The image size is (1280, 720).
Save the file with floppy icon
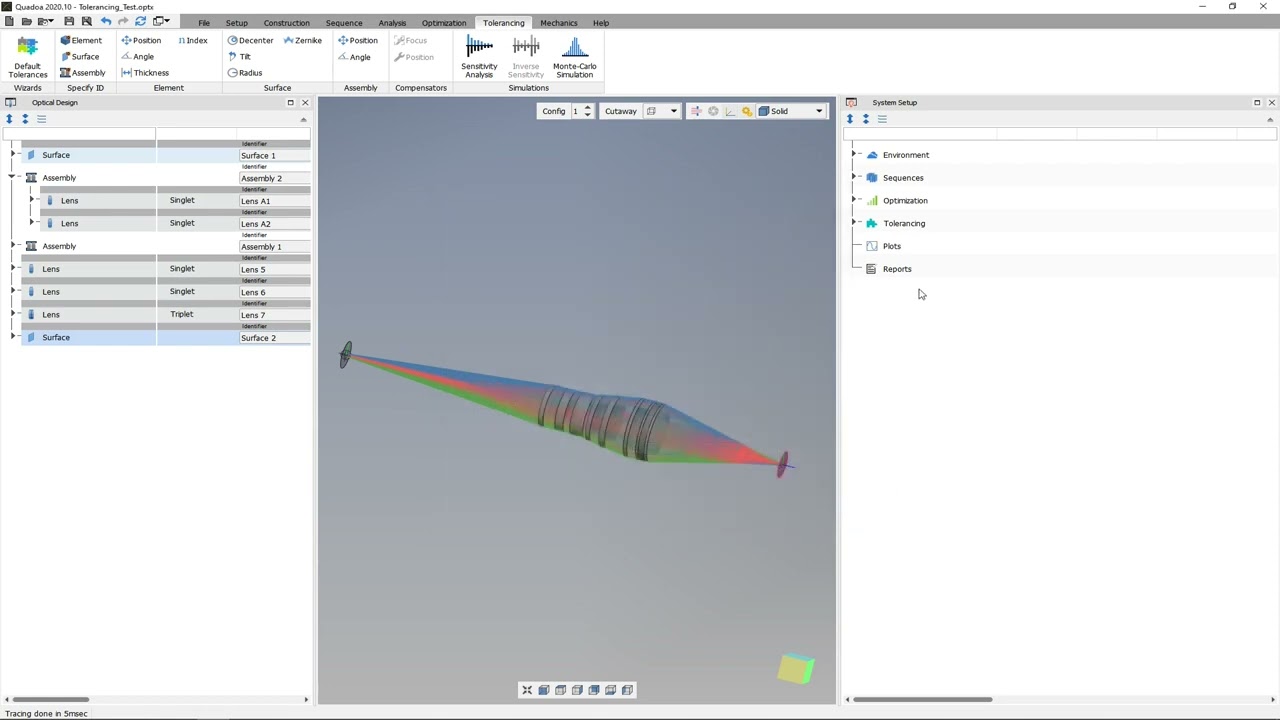pyautogui.click(x=69, y=21)
